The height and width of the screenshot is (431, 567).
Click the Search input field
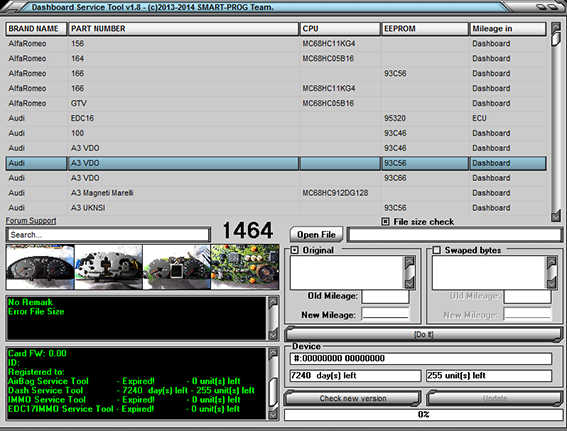tap(108, 235)
